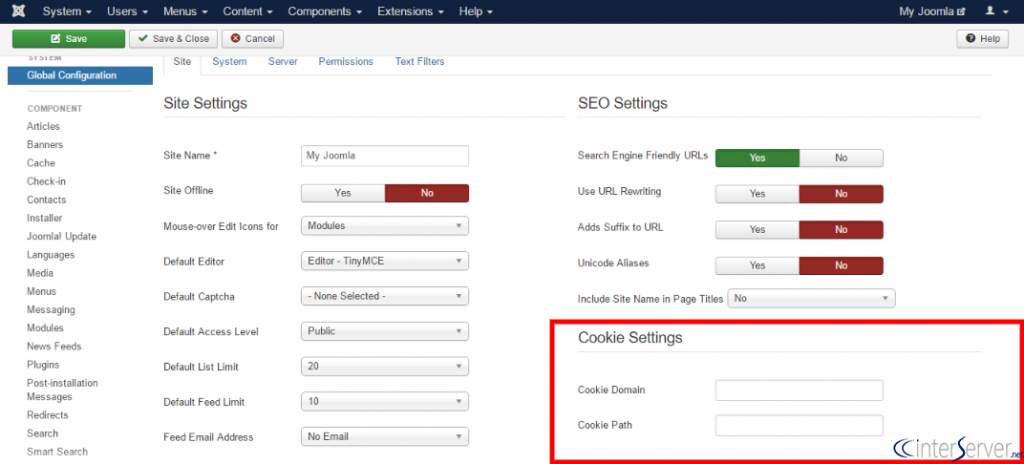Set Unicode Aliases to No
The height and width of the screenshot is (464, 1024).
[841, 265]
